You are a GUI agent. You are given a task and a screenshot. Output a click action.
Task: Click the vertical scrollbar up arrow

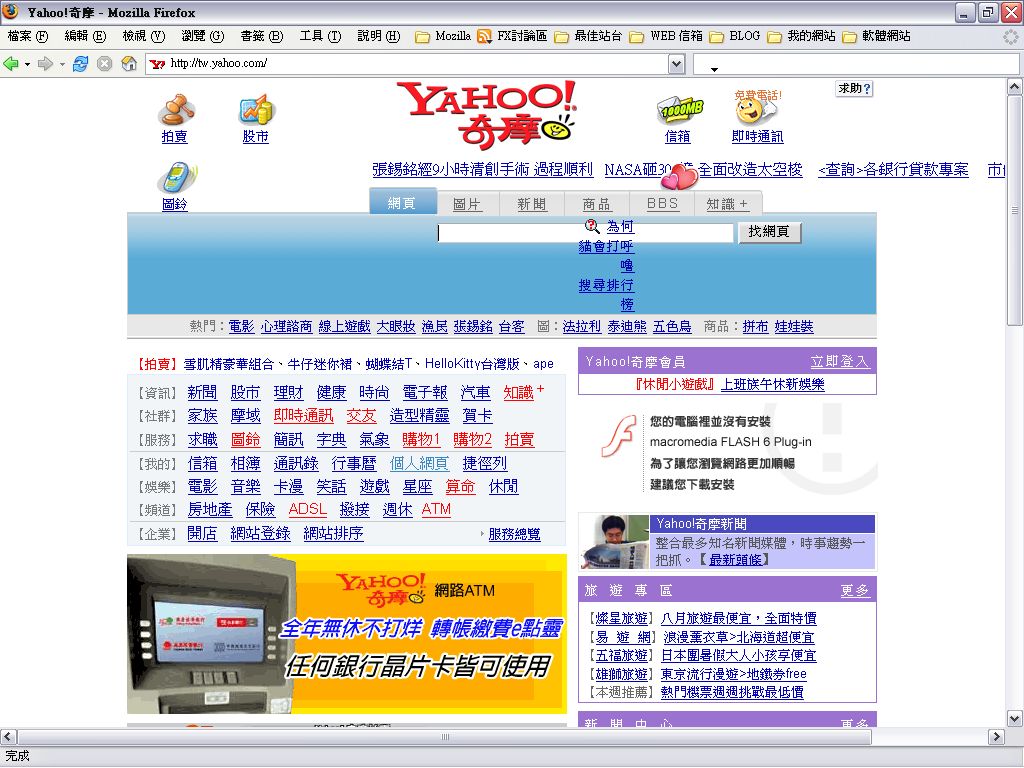click(x=1014, y=87)
